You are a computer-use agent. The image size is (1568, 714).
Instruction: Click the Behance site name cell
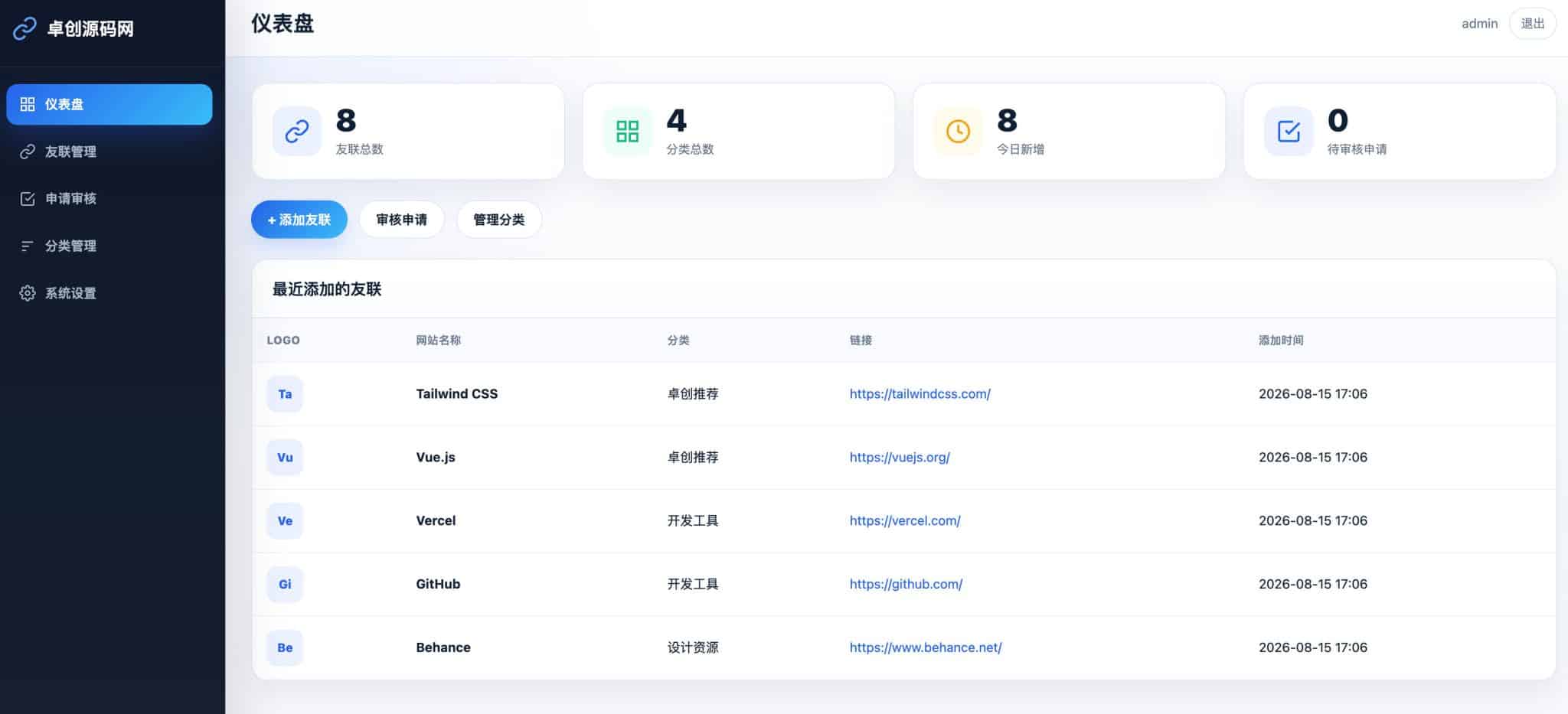[443, 647]
